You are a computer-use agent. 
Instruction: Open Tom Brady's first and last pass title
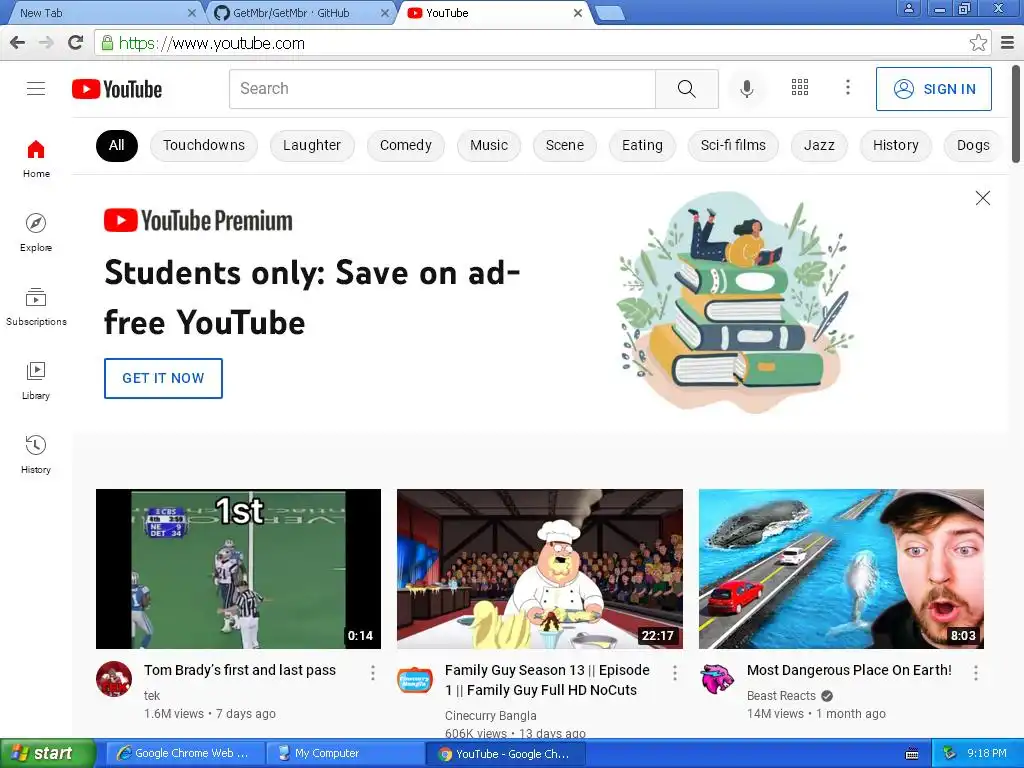pos(240,670)
